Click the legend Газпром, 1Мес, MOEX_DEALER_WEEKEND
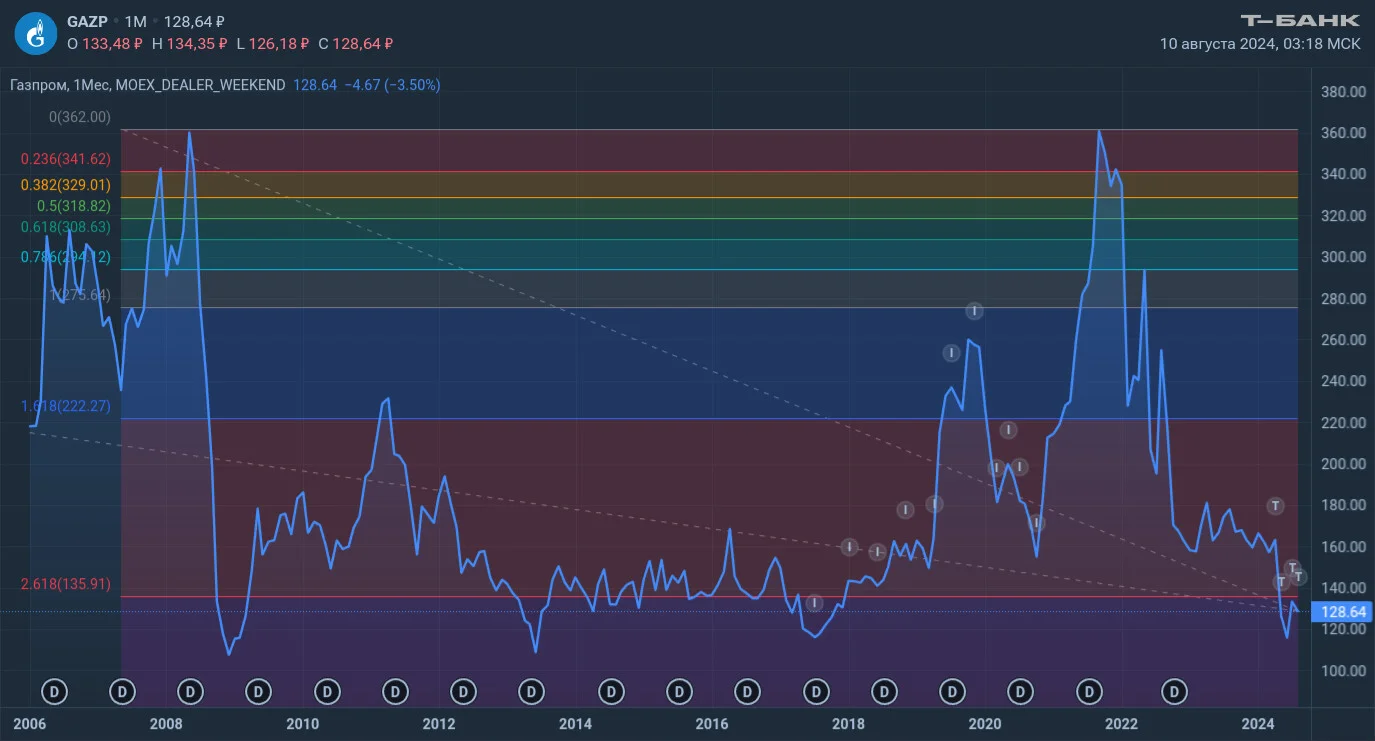 pyautogui.click(x=147, y=85)
